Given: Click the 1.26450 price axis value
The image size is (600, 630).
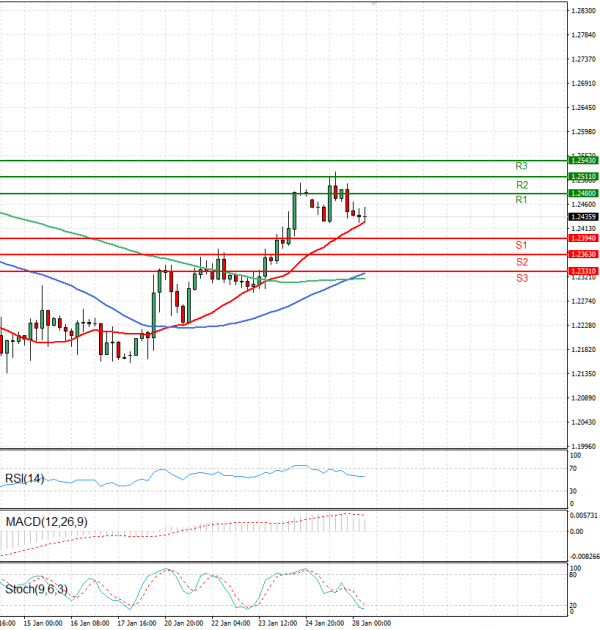Looking at the screenshot, I should click(583, 108).
